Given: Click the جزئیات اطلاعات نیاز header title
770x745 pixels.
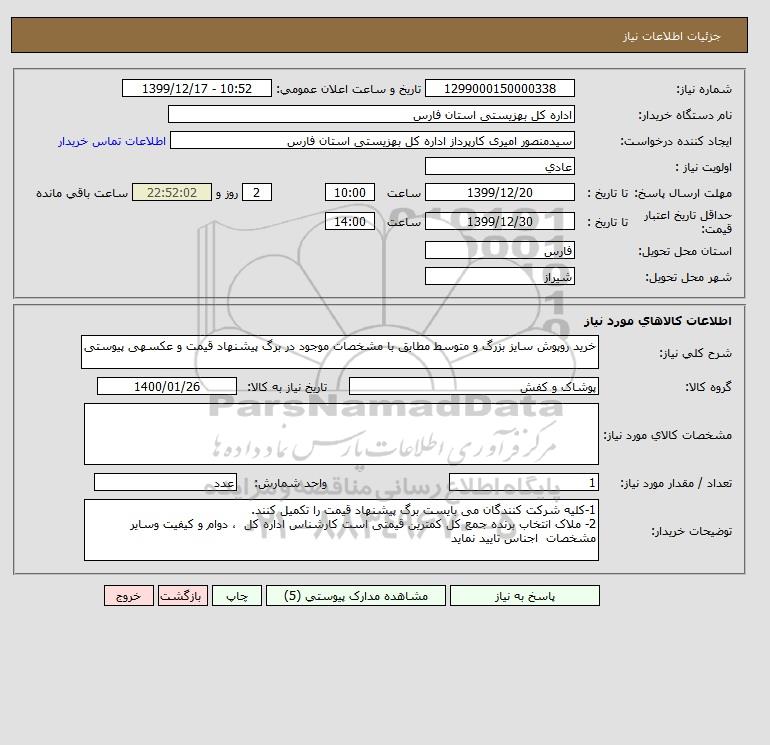Looking at the screenshot, I should (671, 36).
